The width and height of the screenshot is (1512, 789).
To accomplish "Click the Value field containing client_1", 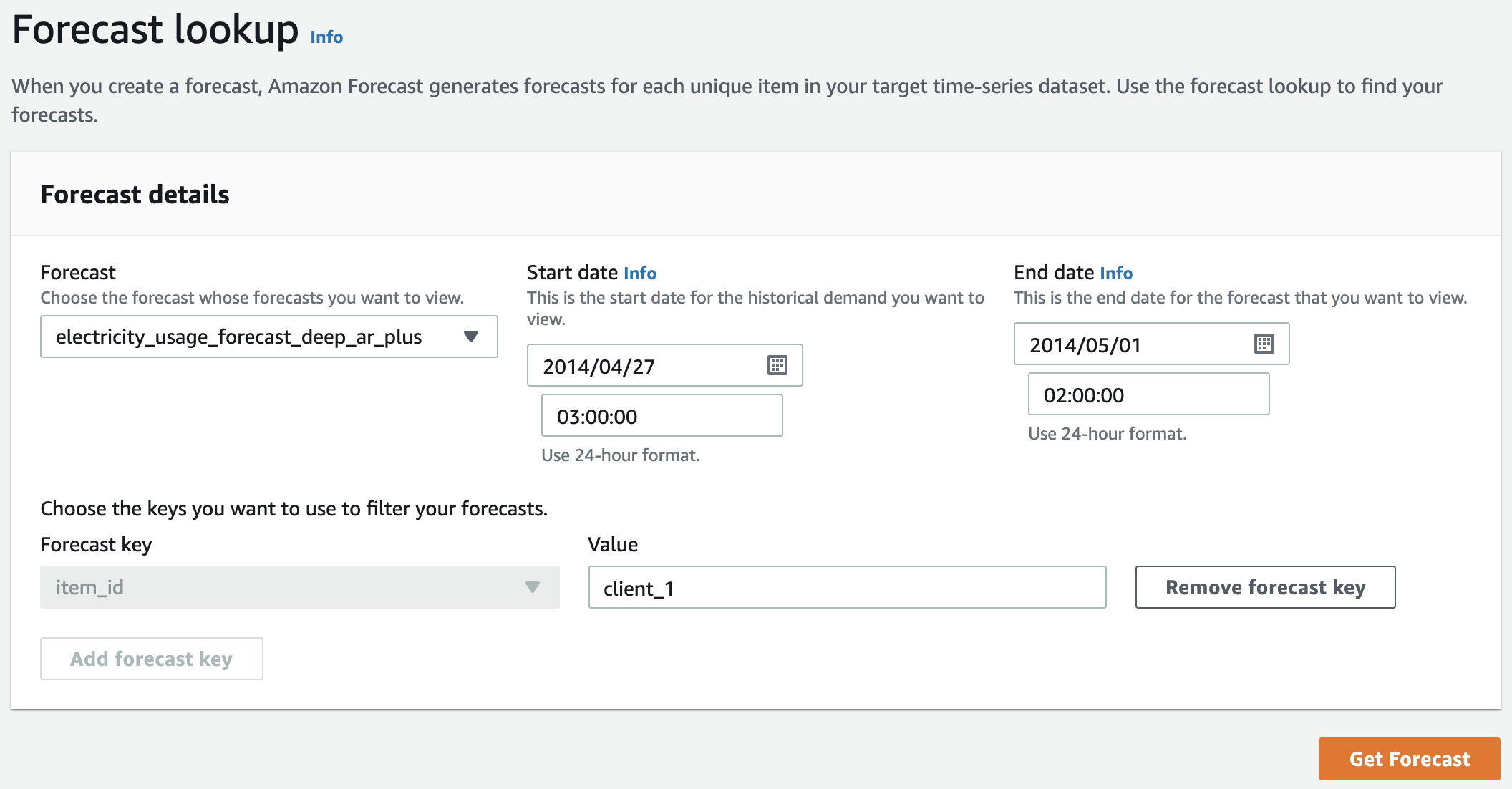I will [x=847, y=587].
